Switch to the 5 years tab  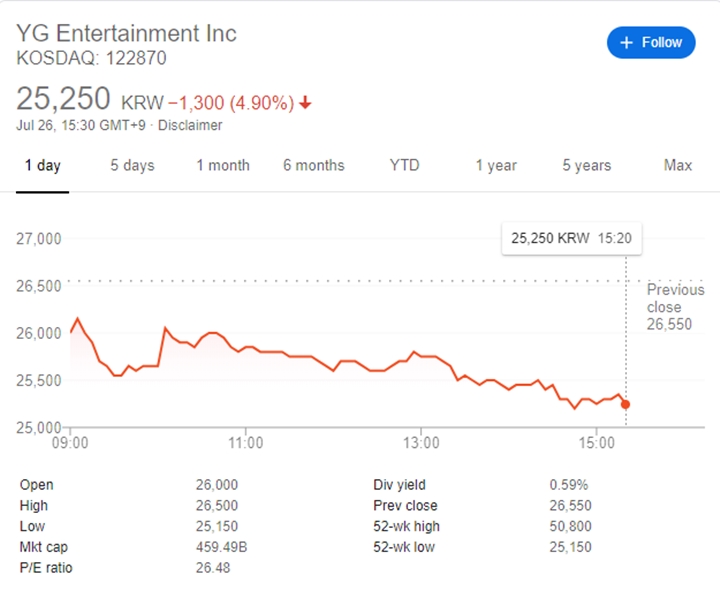coord(587,165)
